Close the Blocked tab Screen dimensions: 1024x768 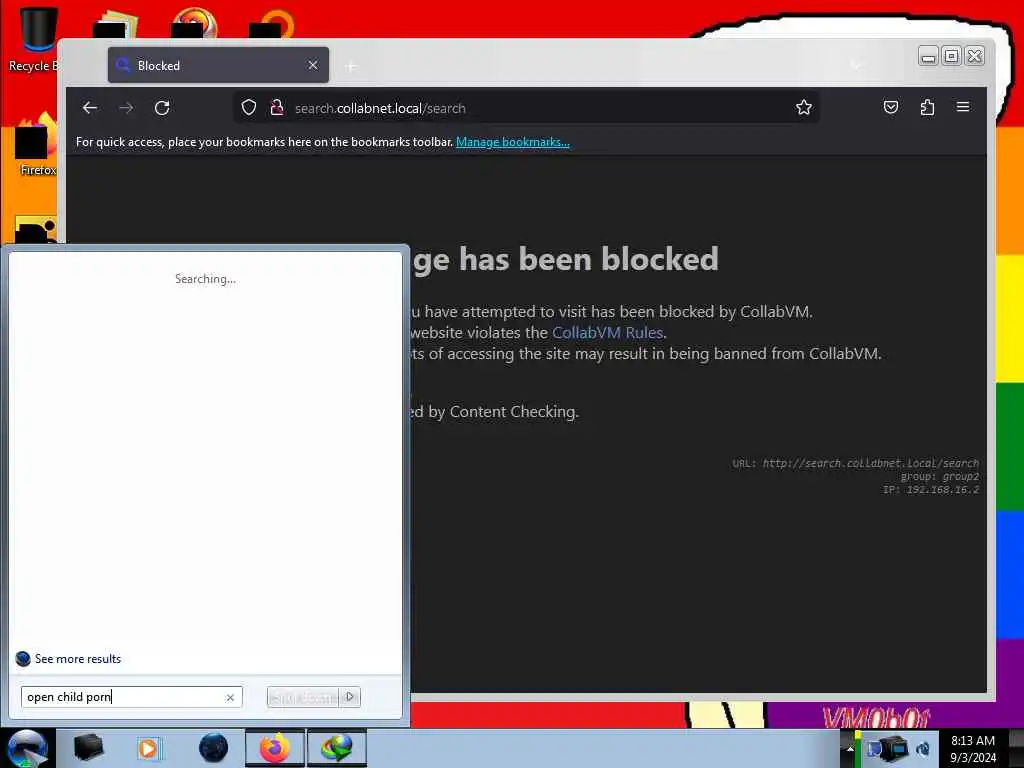point(313,65)
